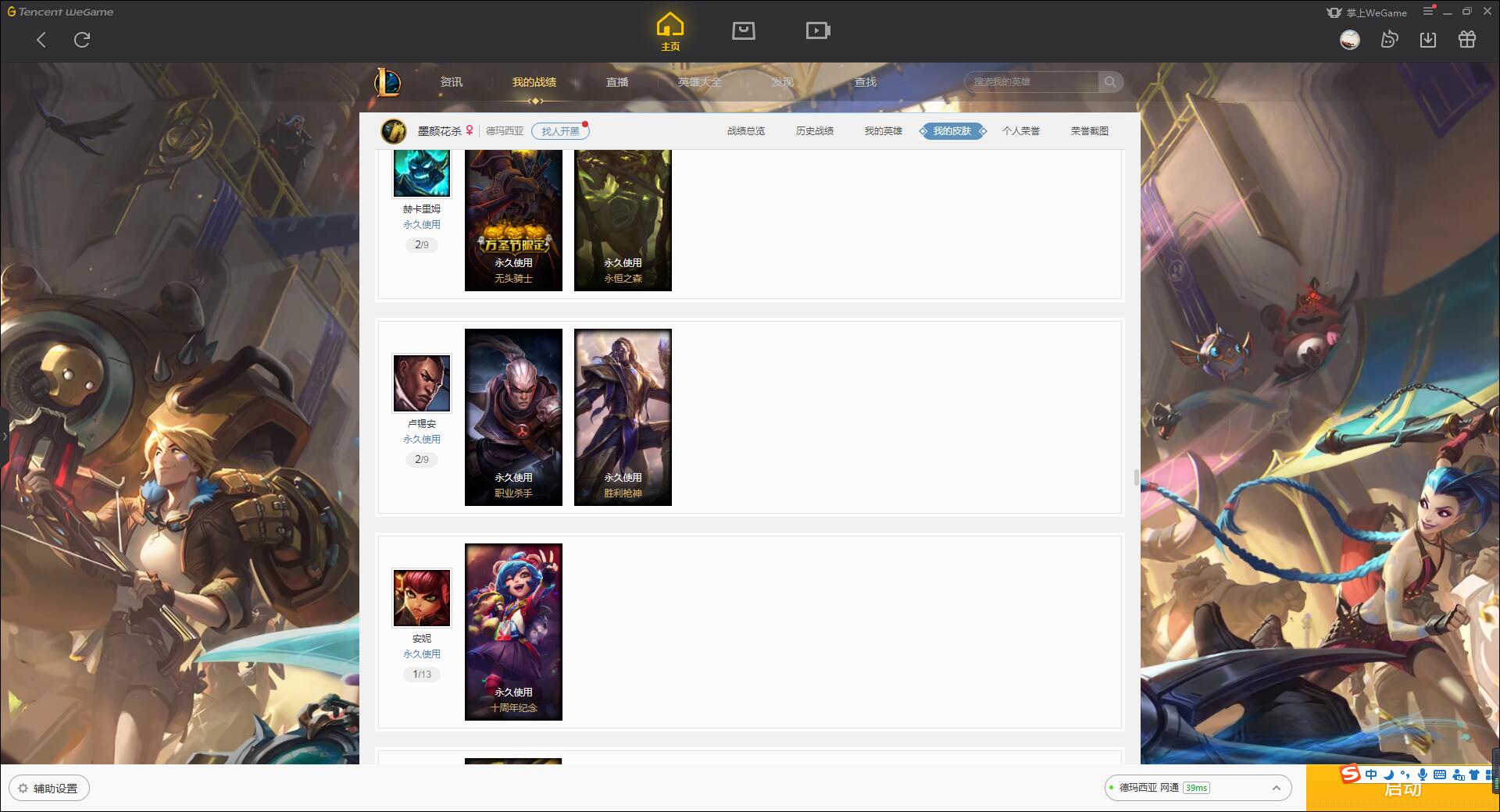
Task: Open the 查找 tab
Action: click(866, 82)
